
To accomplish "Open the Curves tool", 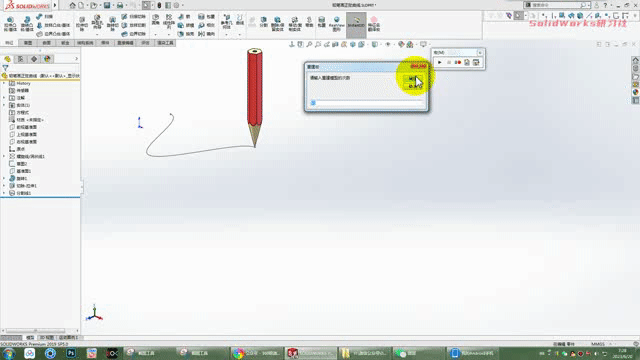I will [240, 20].
